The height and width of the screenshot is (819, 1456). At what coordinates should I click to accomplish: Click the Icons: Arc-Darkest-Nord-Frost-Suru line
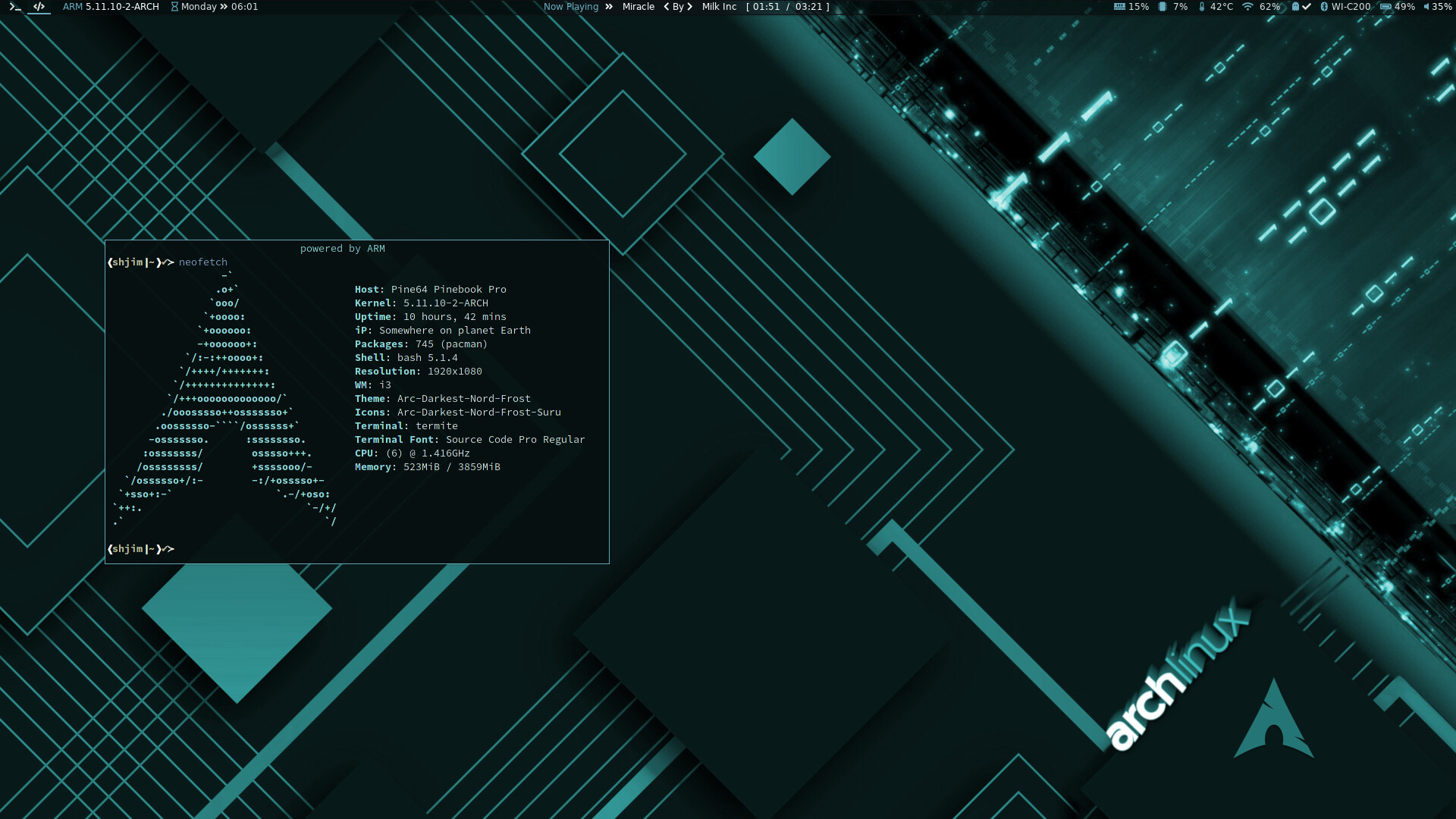458,413
